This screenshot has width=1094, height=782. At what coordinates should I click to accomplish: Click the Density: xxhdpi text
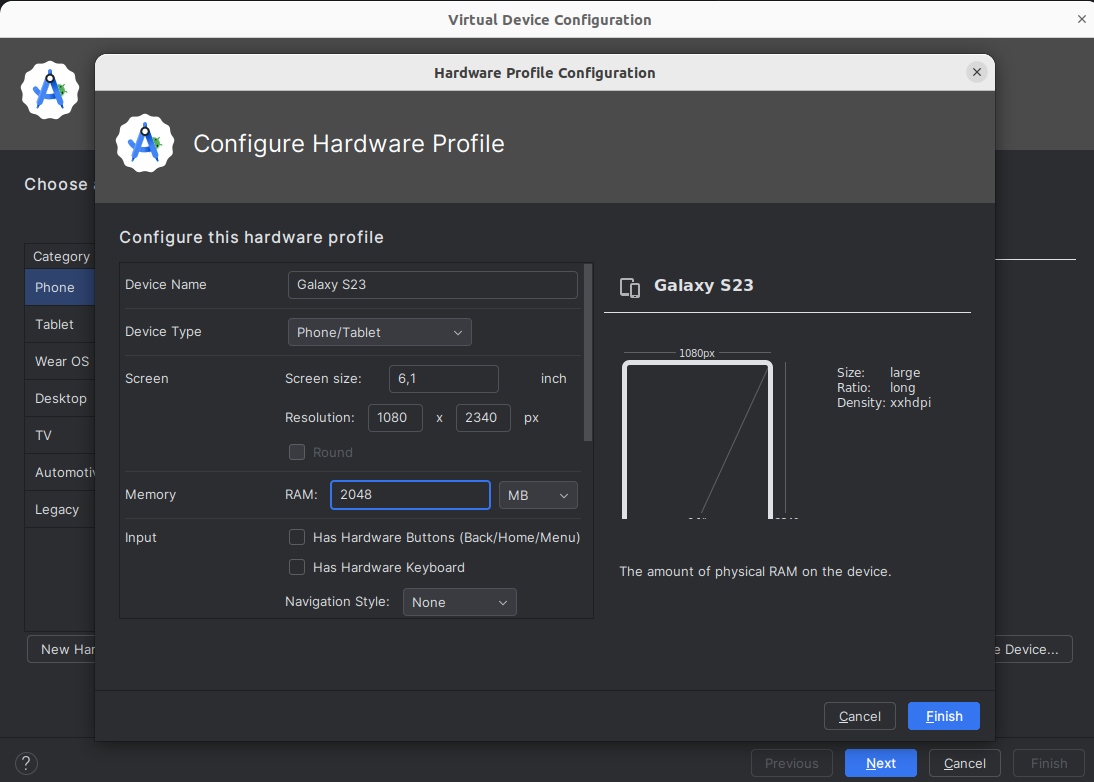pos(884,403)
